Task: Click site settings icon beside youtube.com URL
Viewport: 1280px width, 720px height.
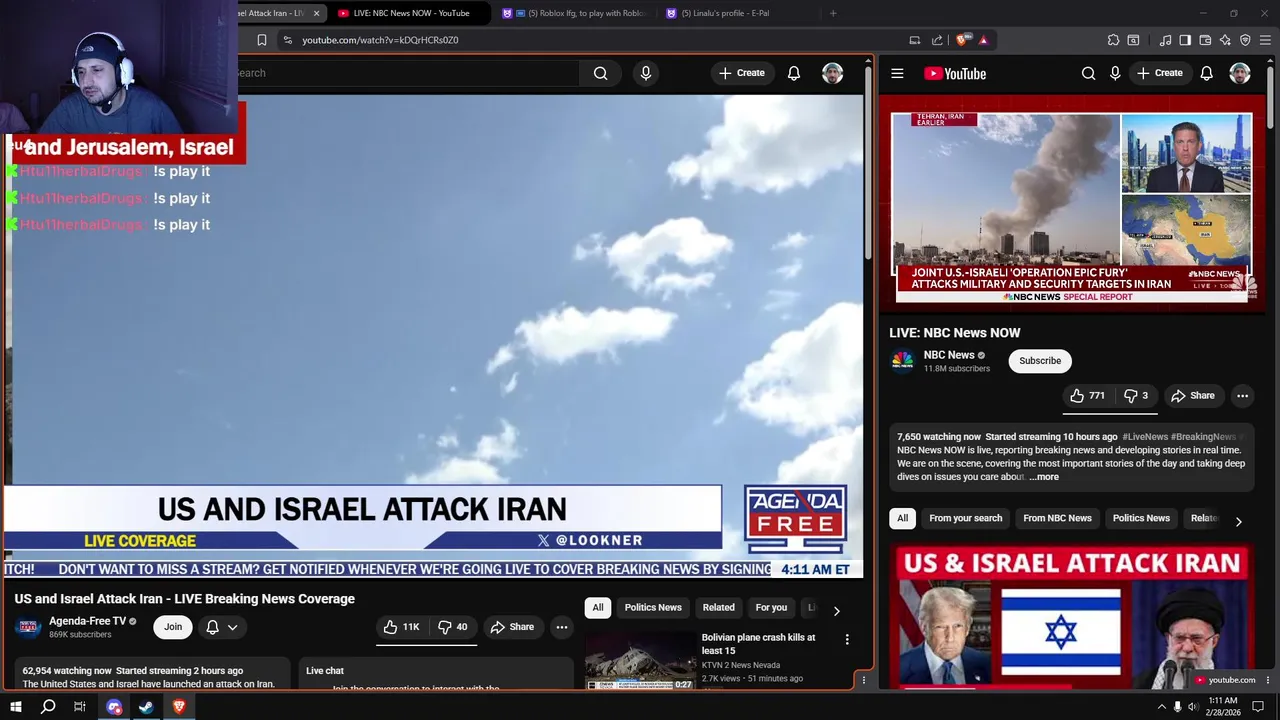Action: click(x=288, y=40)
